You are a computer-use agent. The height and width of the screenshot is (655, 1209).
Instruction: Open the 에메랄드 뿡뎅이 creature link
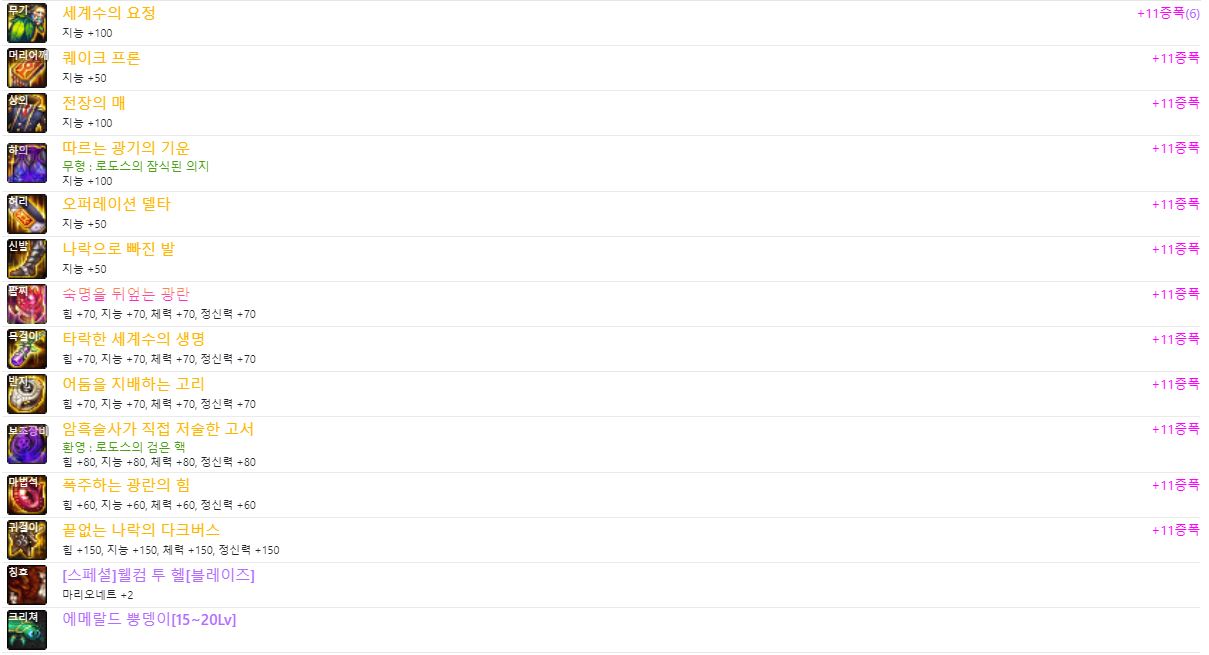coord(149,620)
